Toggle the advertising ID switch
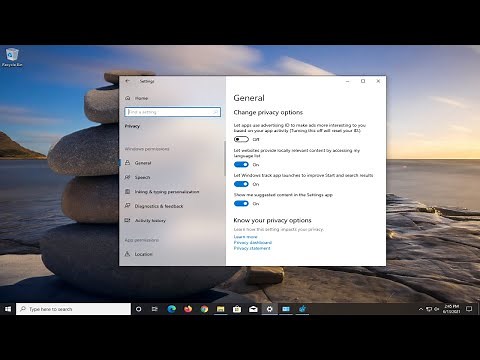 [x=241, y=139]
